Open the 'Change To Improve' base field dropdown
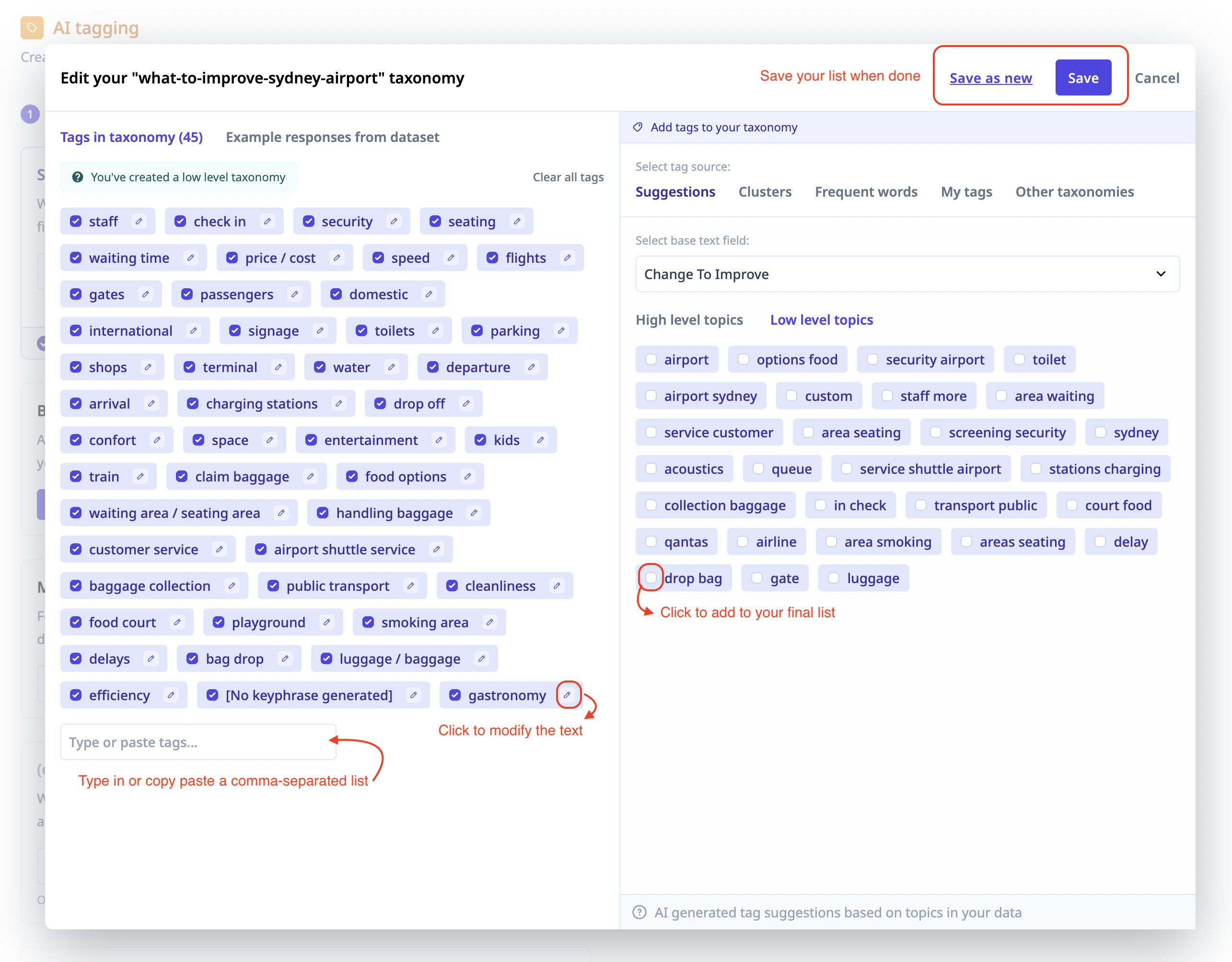Viewport: 1232px width, 962px height. click(907, 274)
